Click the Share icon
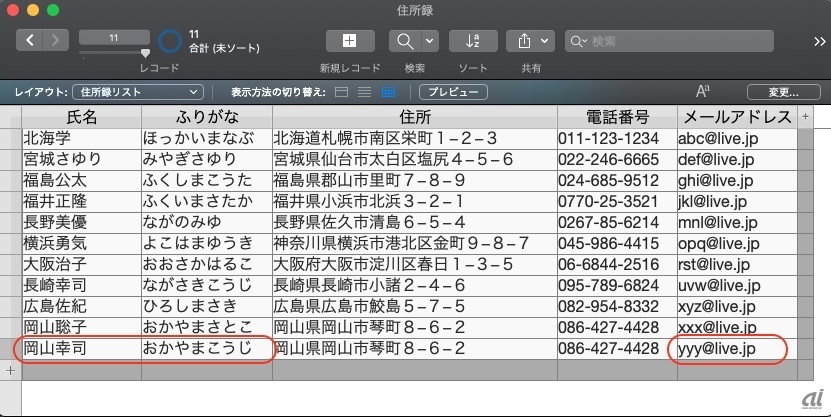831x417 pixels. click(x=524, y=41)
